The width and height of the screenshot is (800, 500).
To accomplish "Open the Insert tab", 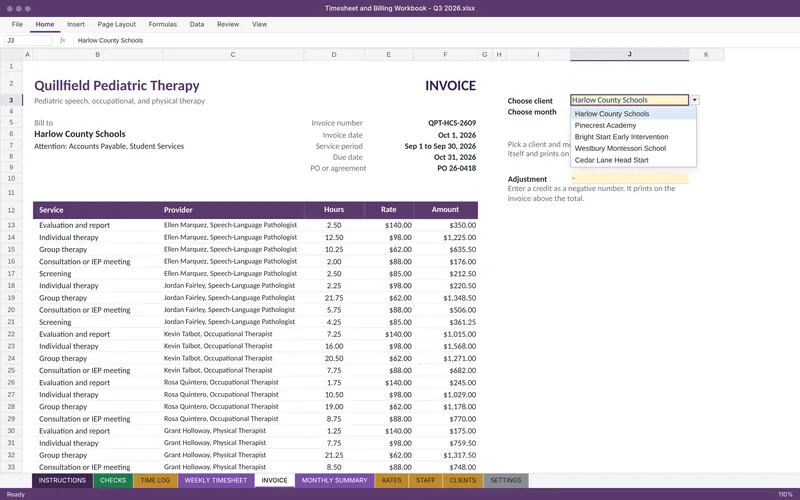I will point(76,24).
